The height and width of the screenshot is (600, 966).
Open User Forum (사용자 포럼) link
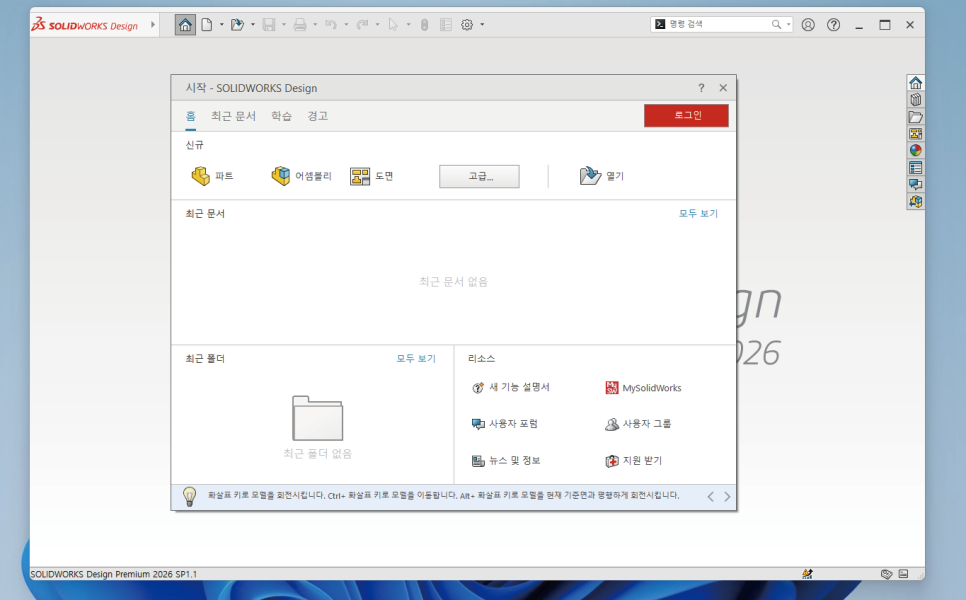pyautogui.click(x=505, y=424)
